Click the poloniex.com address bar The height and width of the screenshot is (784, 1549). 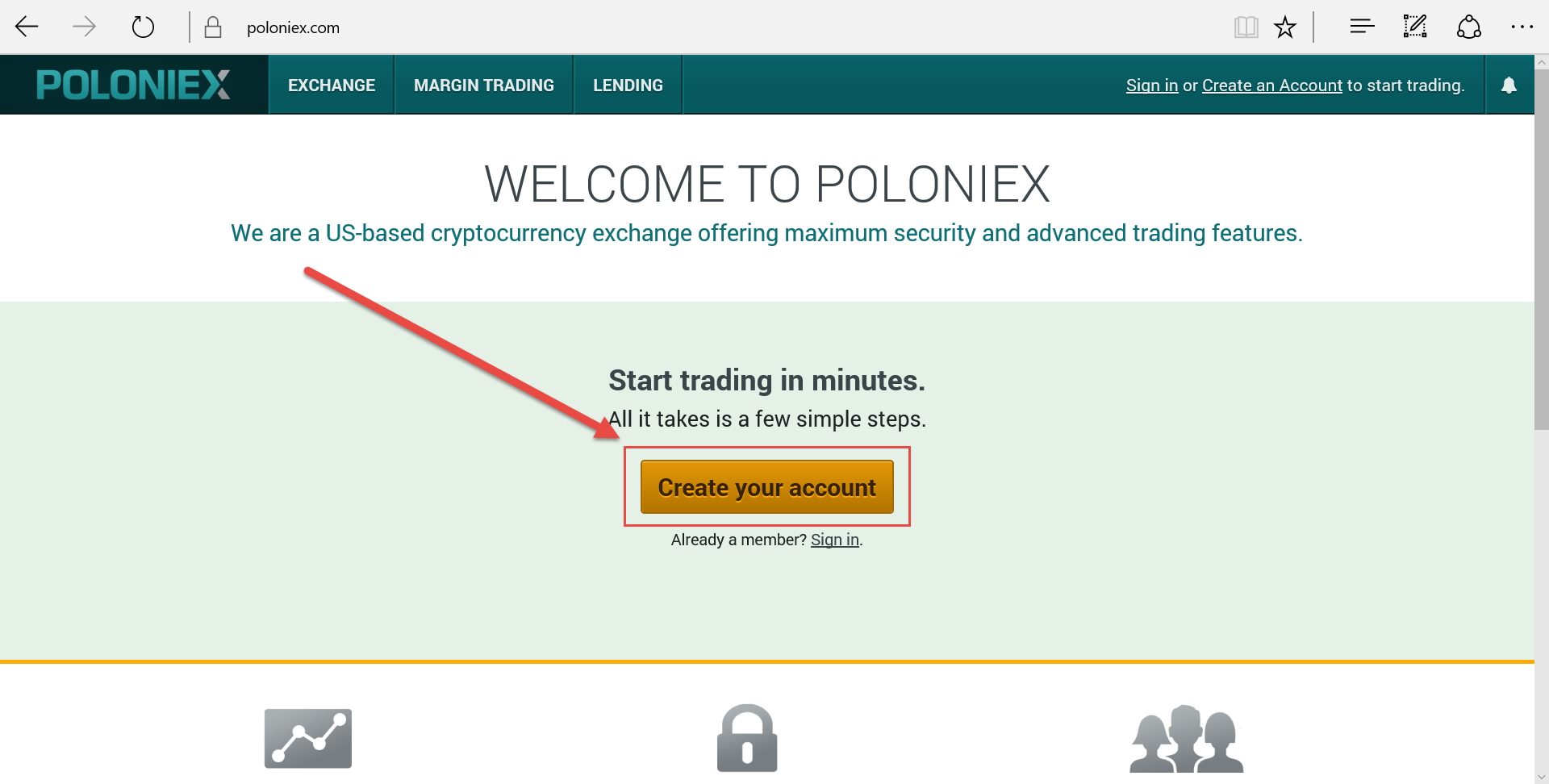point(565,27)
